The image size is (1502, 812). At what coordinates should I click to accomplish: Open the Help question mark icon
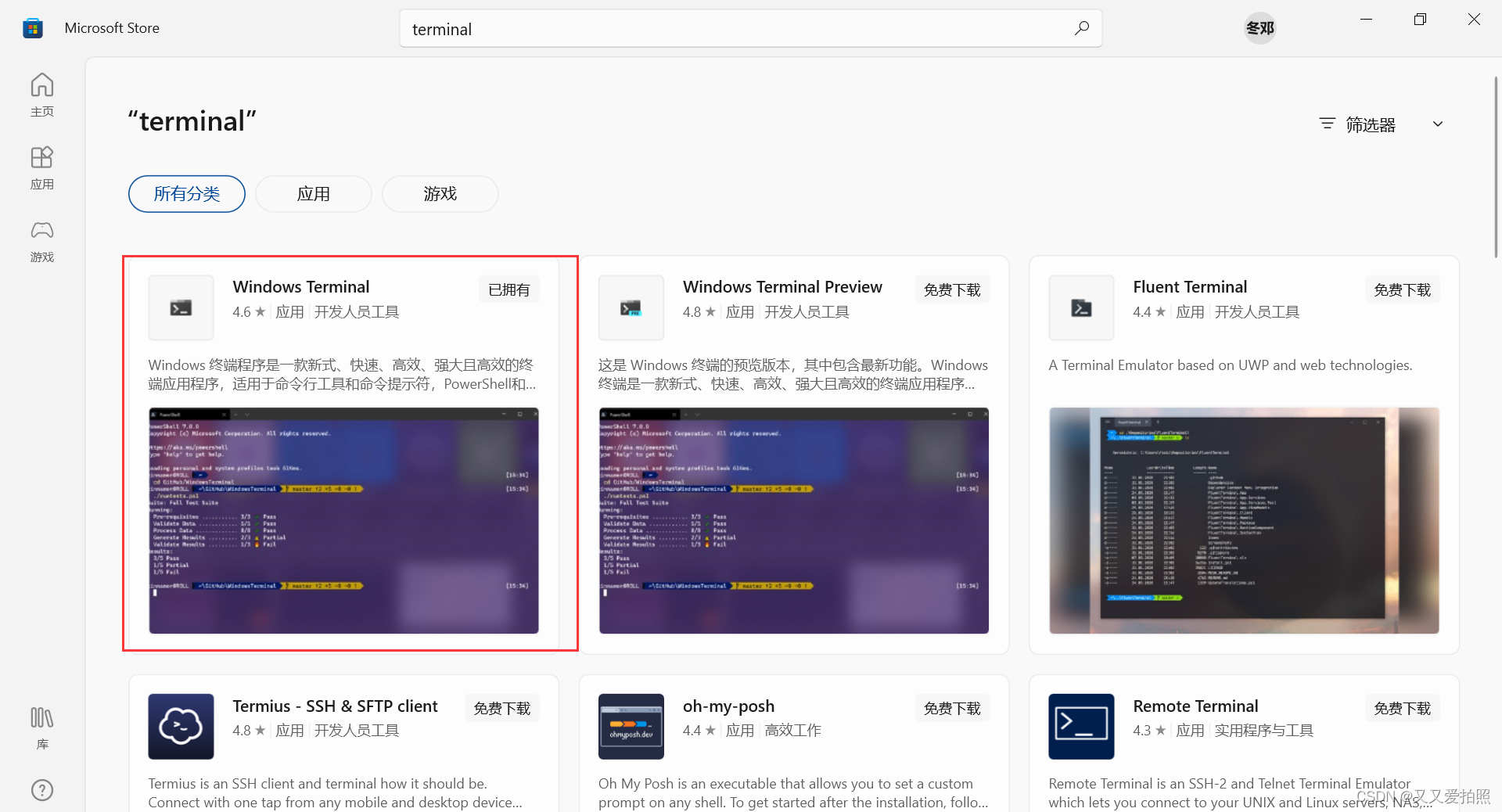pos(42,790)
